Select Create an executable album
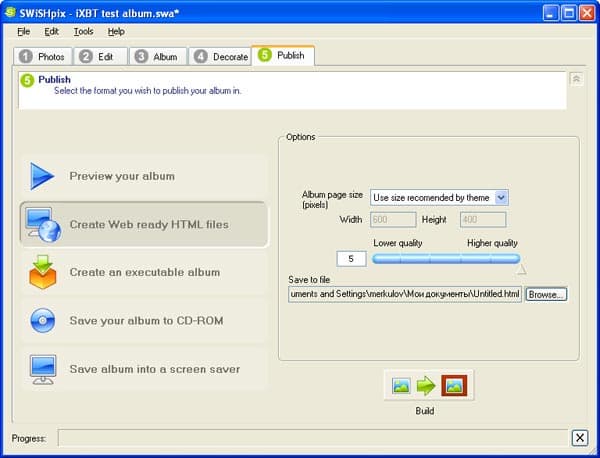The image size is (600, 458). pyautogui.click(x=143, y=272)
